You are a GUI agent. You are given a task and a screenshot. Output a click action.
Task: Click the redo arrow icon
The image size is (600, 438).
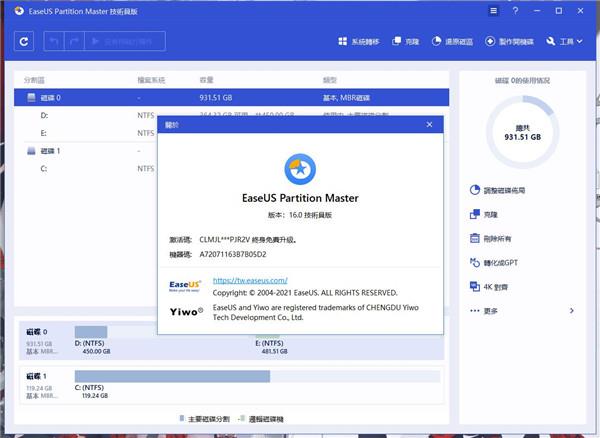pos(74,41)
